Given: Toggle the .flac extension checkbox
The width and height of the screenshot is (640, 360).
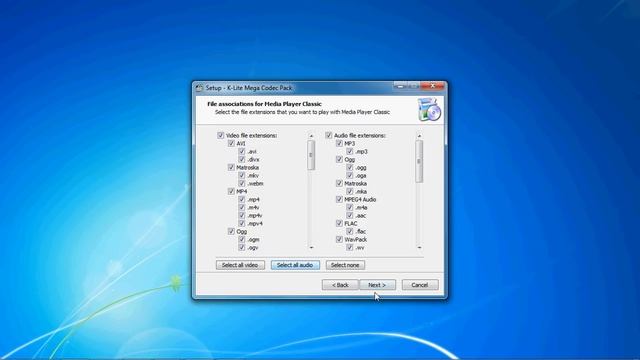Looking at the screenshot, I should [350, 231].
